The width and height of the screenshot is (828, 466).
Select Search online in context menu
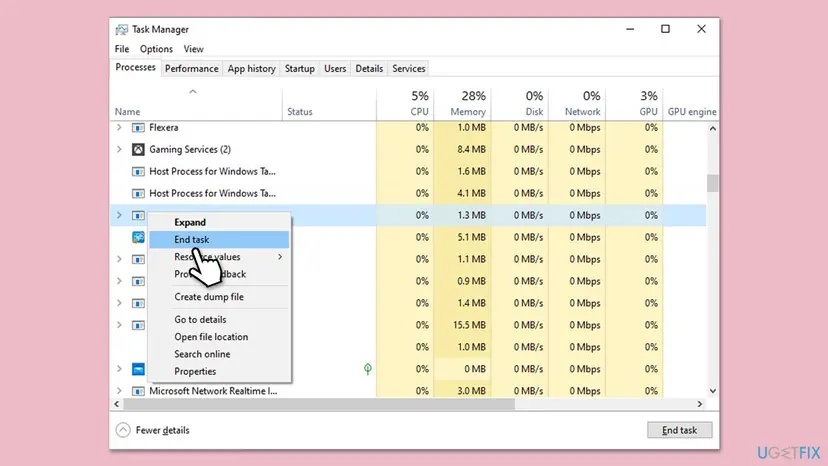tap(219, 354)
